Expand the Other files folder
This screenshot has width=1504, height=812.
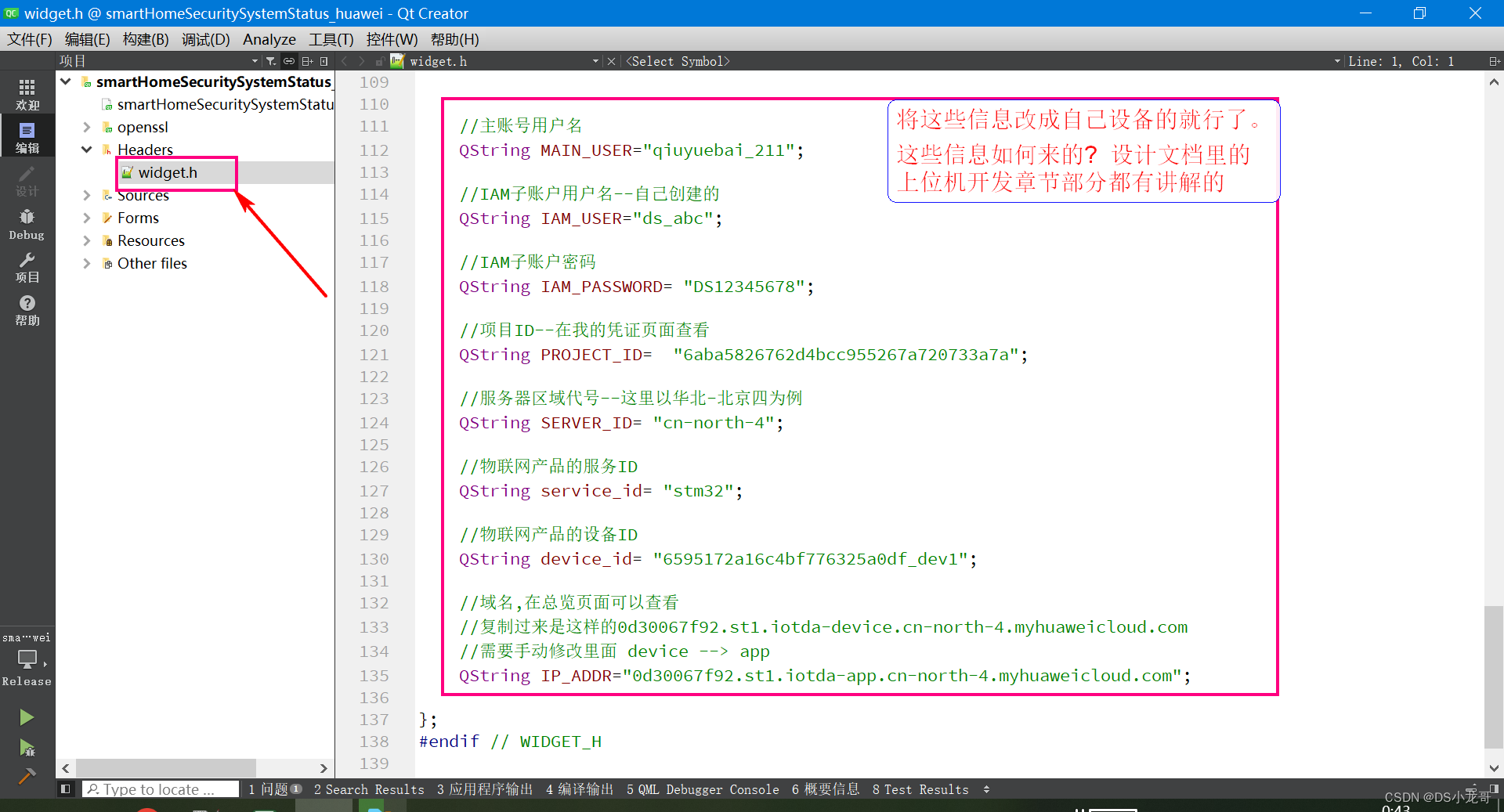point(87,263)
